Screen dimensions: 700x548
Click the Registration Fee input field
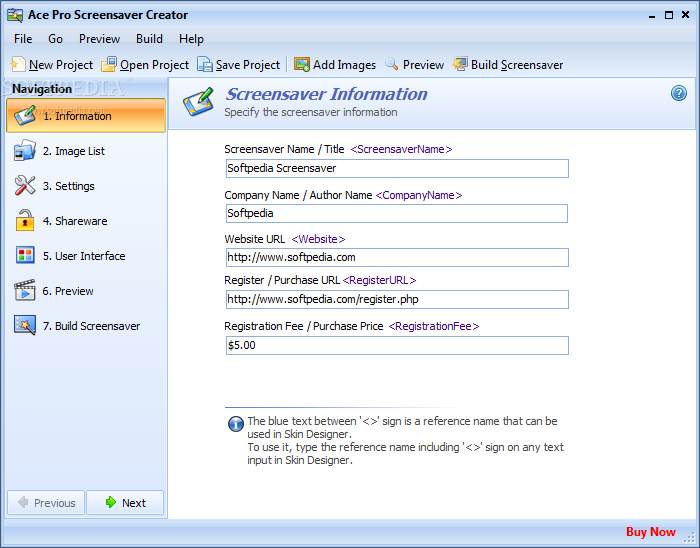point(397,345)
